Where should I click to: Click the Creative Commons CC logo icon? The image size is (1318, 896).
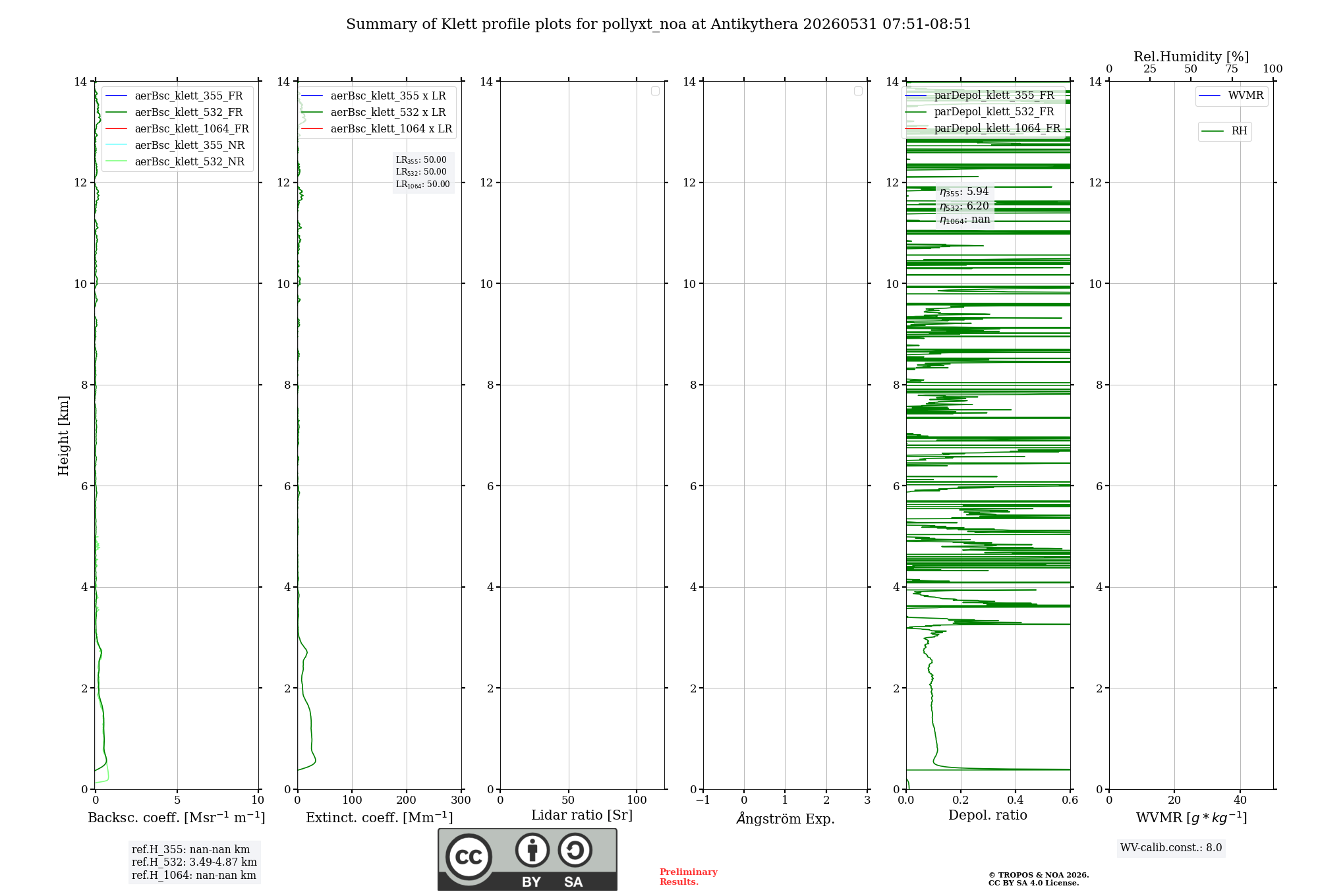click(469, 857)
